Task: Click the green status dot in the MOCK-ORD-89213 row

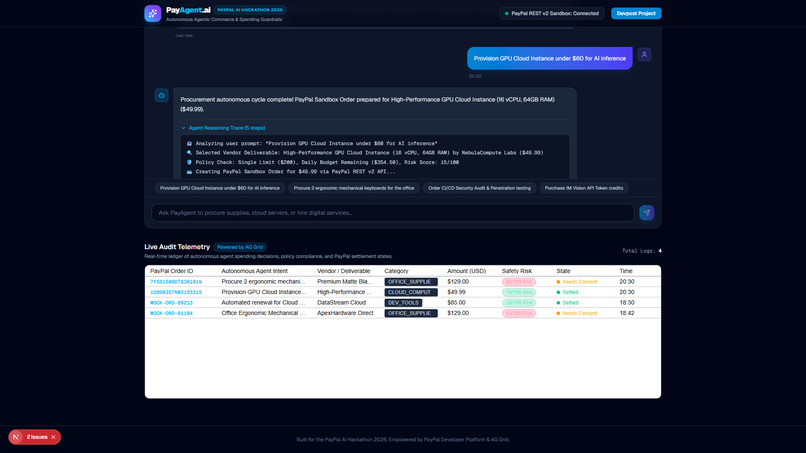Action: click(558, 303)
